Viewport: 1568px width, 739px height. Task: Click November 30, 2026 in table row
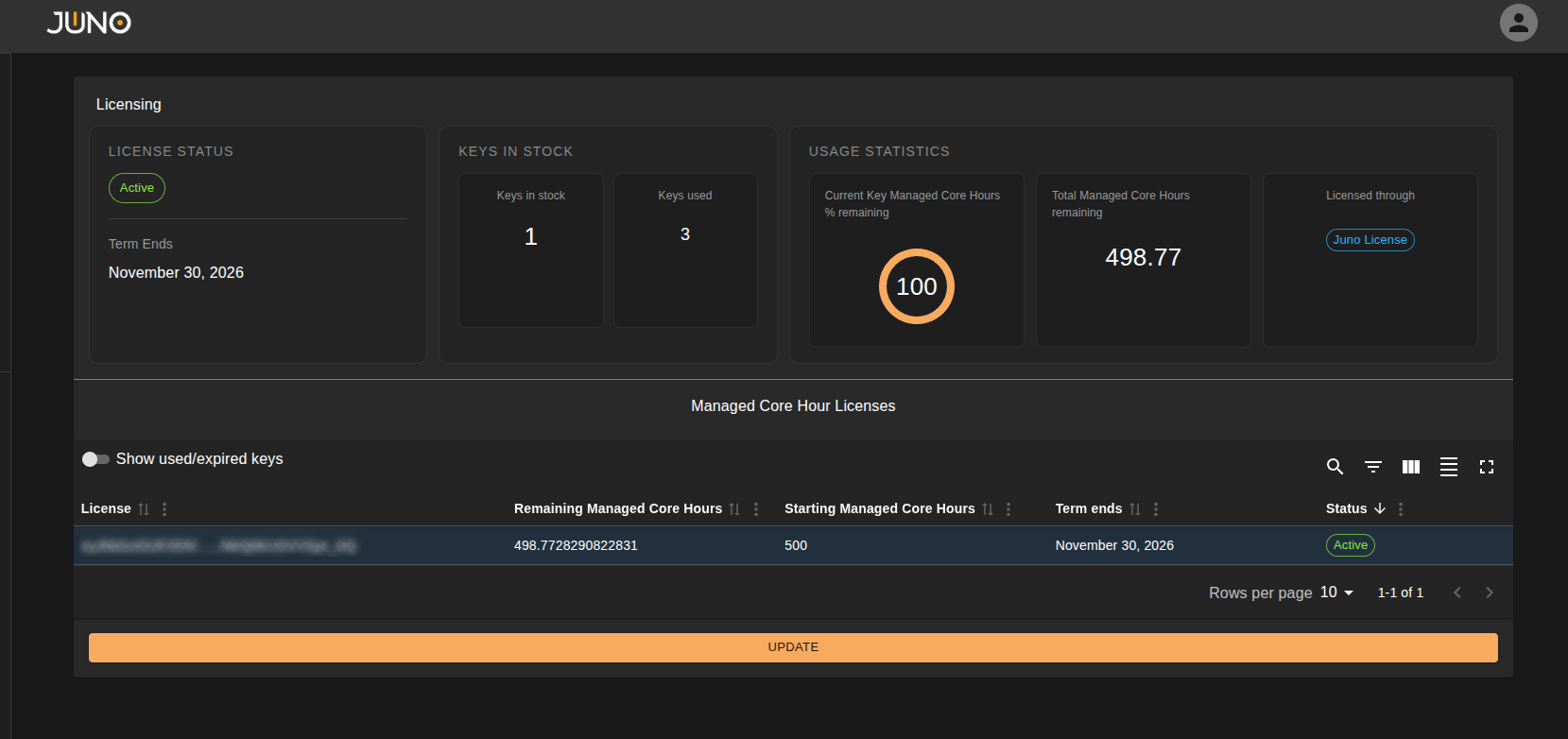click(1114, 545)
